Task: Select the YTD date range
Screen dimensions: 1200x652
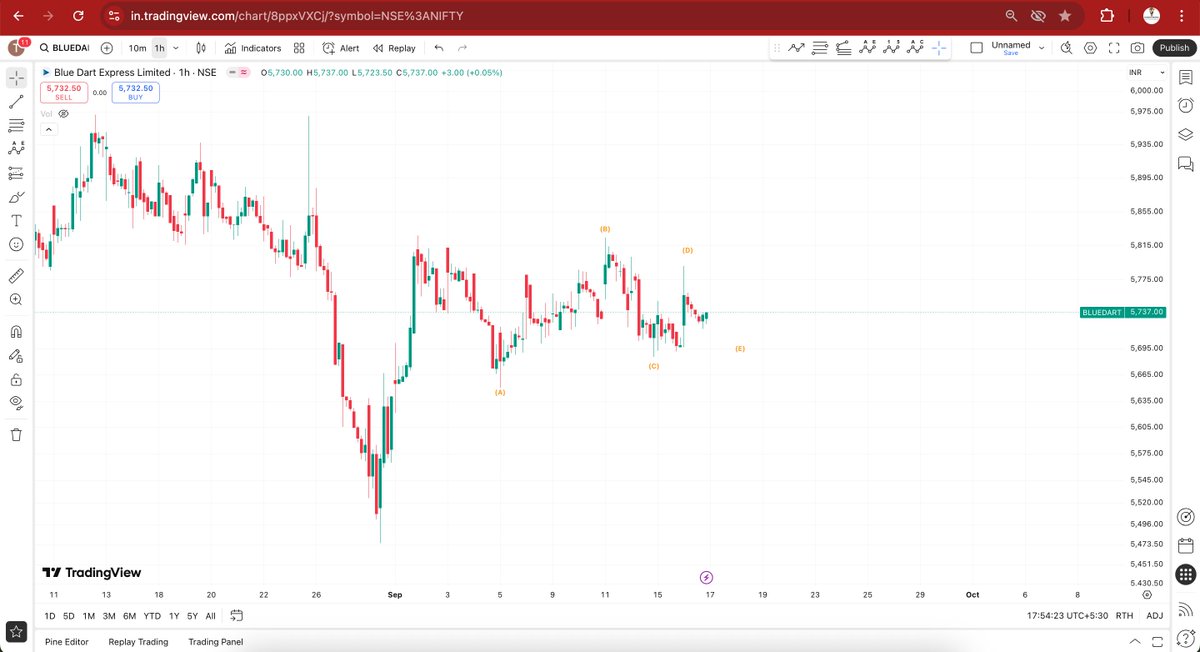Action: tap(152, 616)
